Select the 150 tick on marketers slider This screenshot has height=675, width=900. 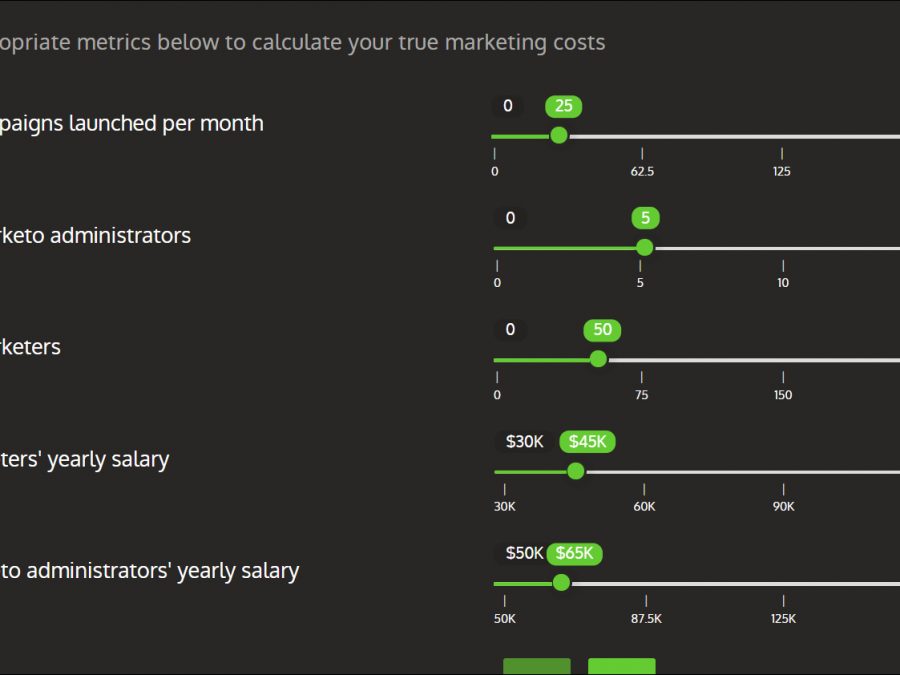[783, 361]
